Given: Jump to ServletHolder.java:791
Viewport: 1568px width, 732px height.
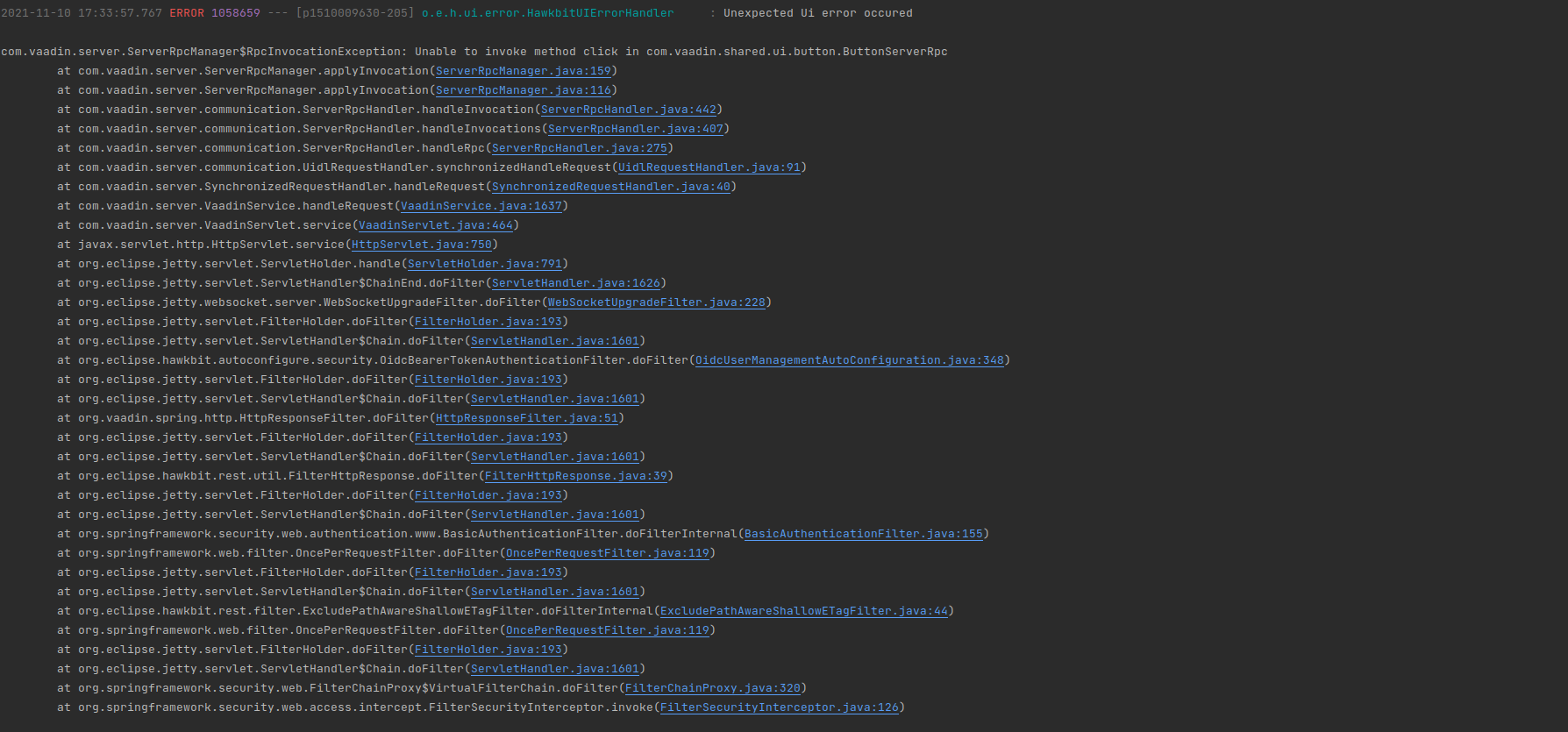Looking at the screenshot, I should click(x=485, y=264).
